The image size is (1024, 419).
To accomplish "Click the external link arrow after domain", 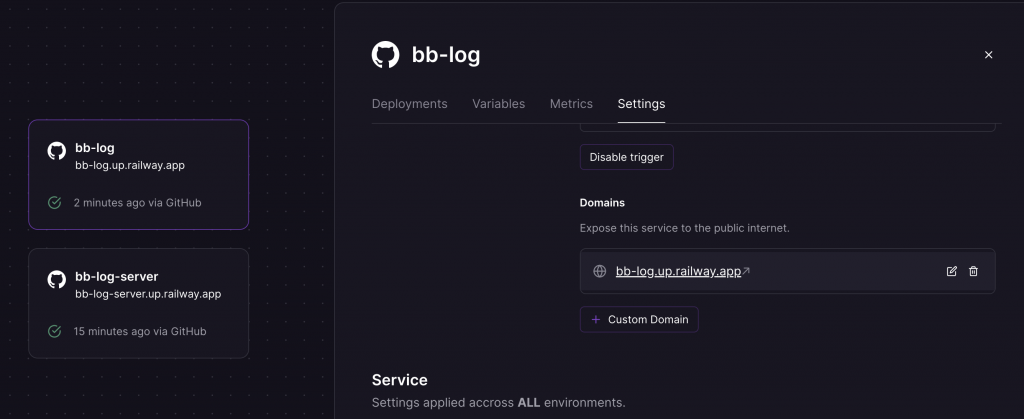I will tap(746, 271).
